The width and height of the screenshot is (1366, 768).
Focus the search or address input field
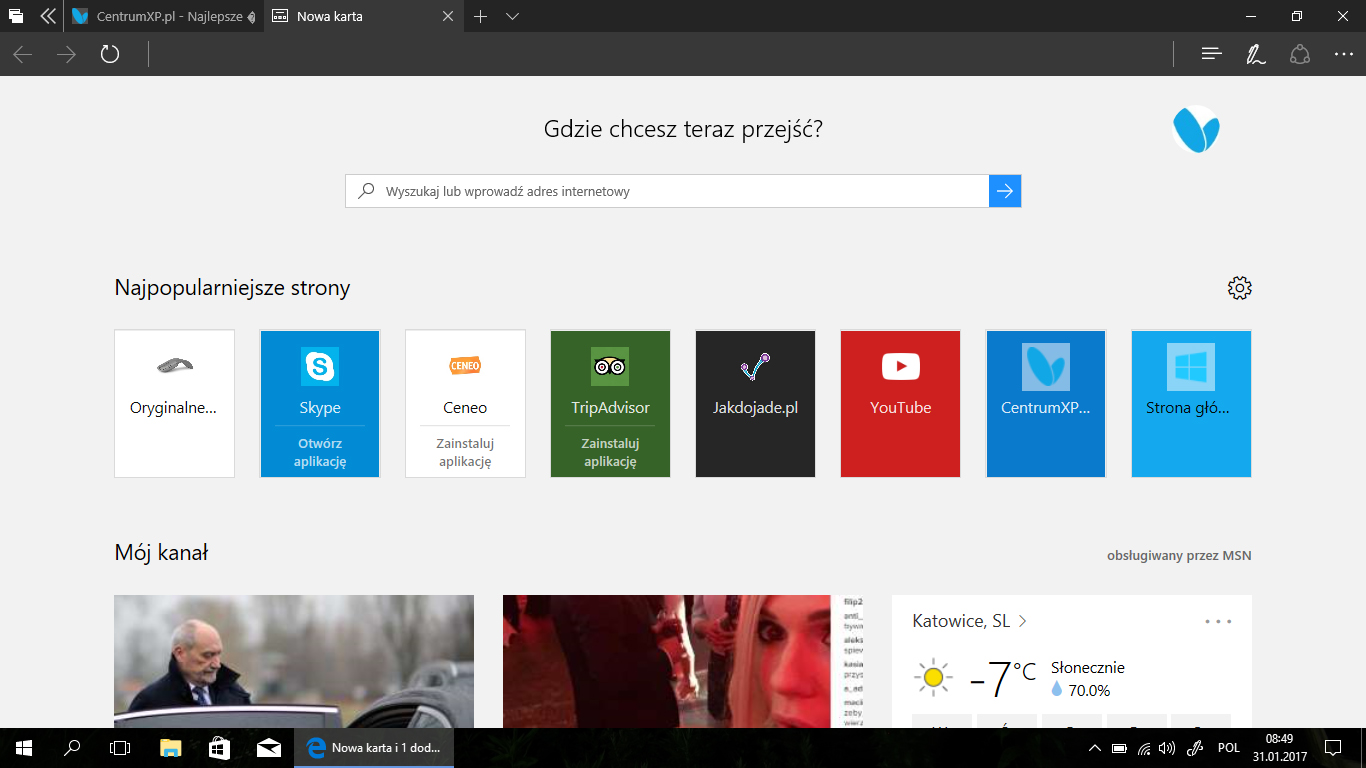pyautogui.click(x=667, y=191)
